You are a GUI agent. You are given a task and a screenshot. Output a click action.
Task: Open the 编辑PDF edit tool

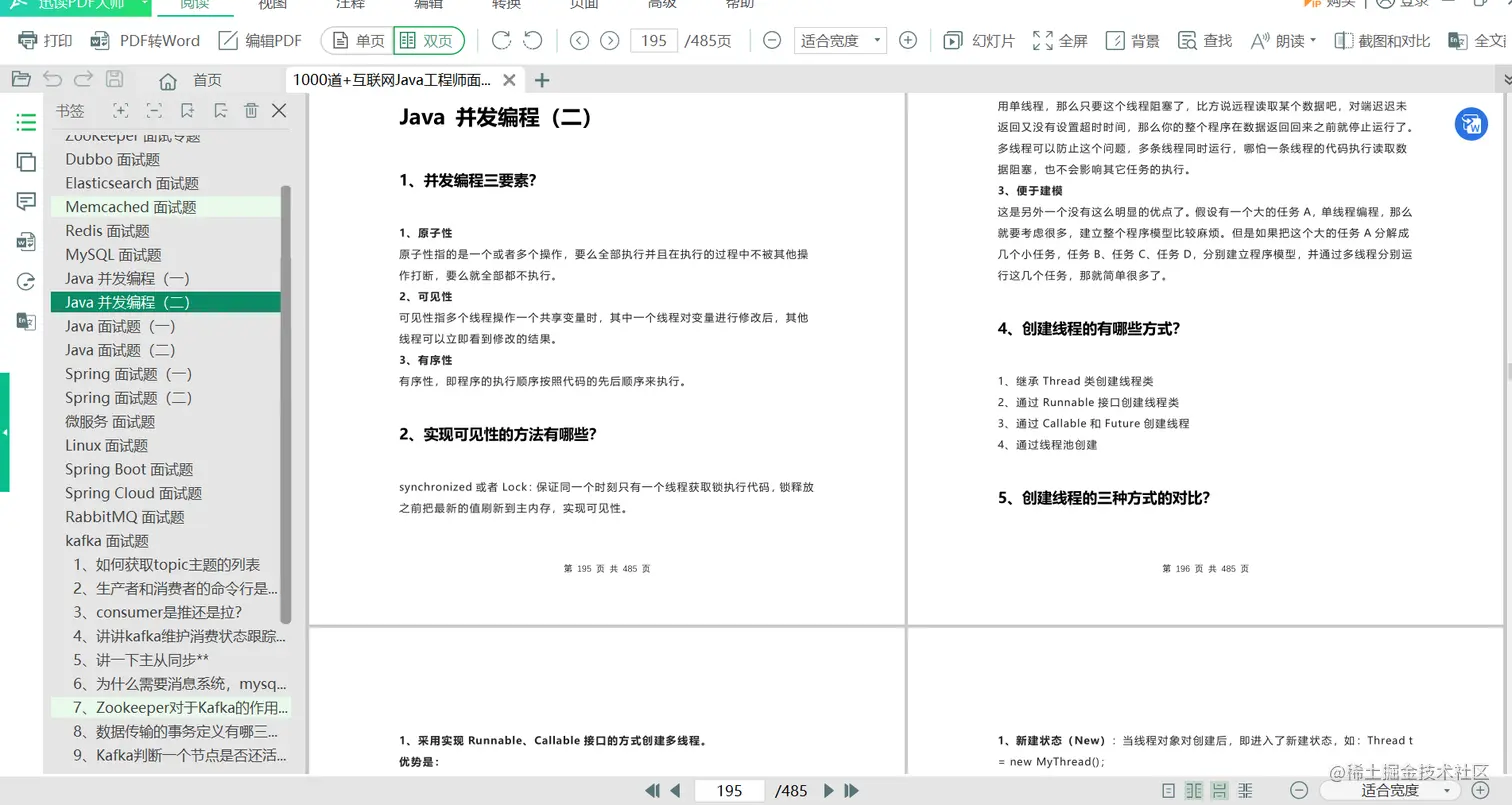tap(260, 41)
